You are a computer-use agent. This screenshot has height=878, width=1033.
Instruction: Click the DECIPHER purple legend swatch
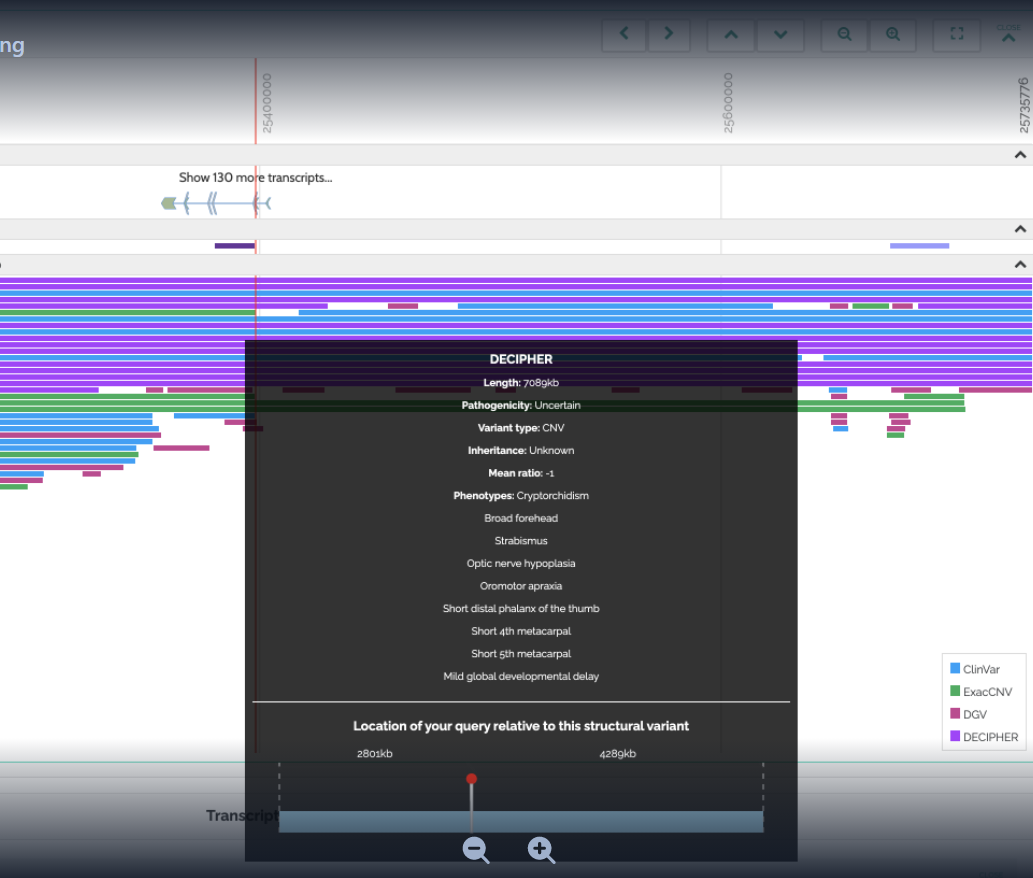pyautogui.click(x=955, y=736)
